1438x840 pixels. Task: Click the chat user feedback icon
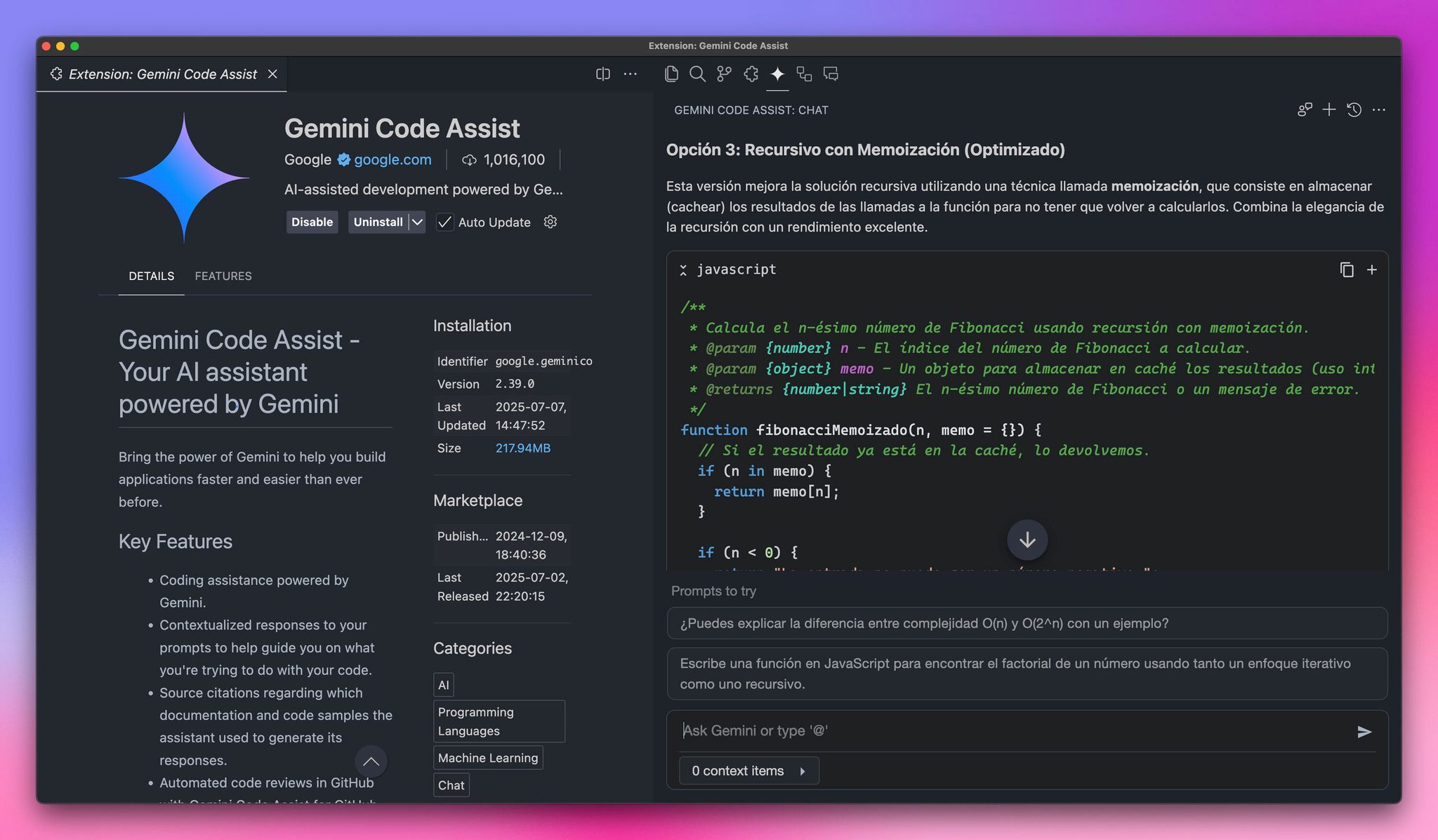1305,109
